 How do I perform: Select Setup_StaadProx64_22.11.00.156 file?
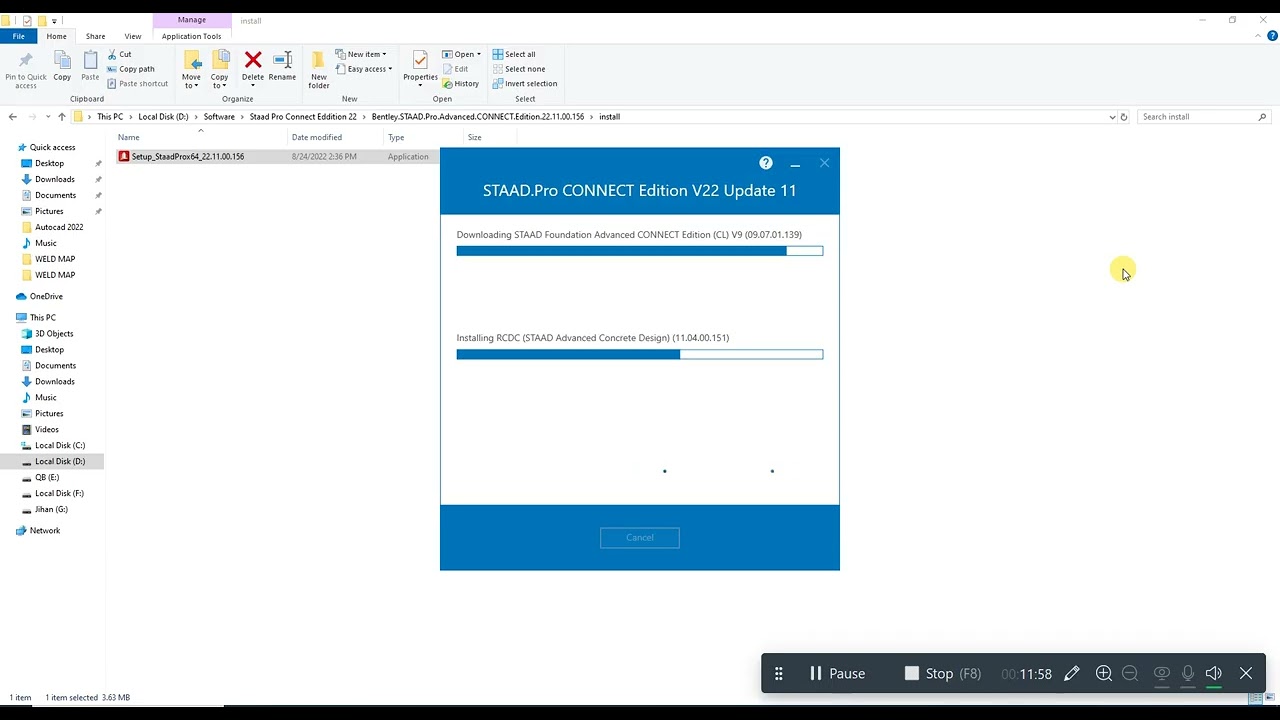point(188,157)
